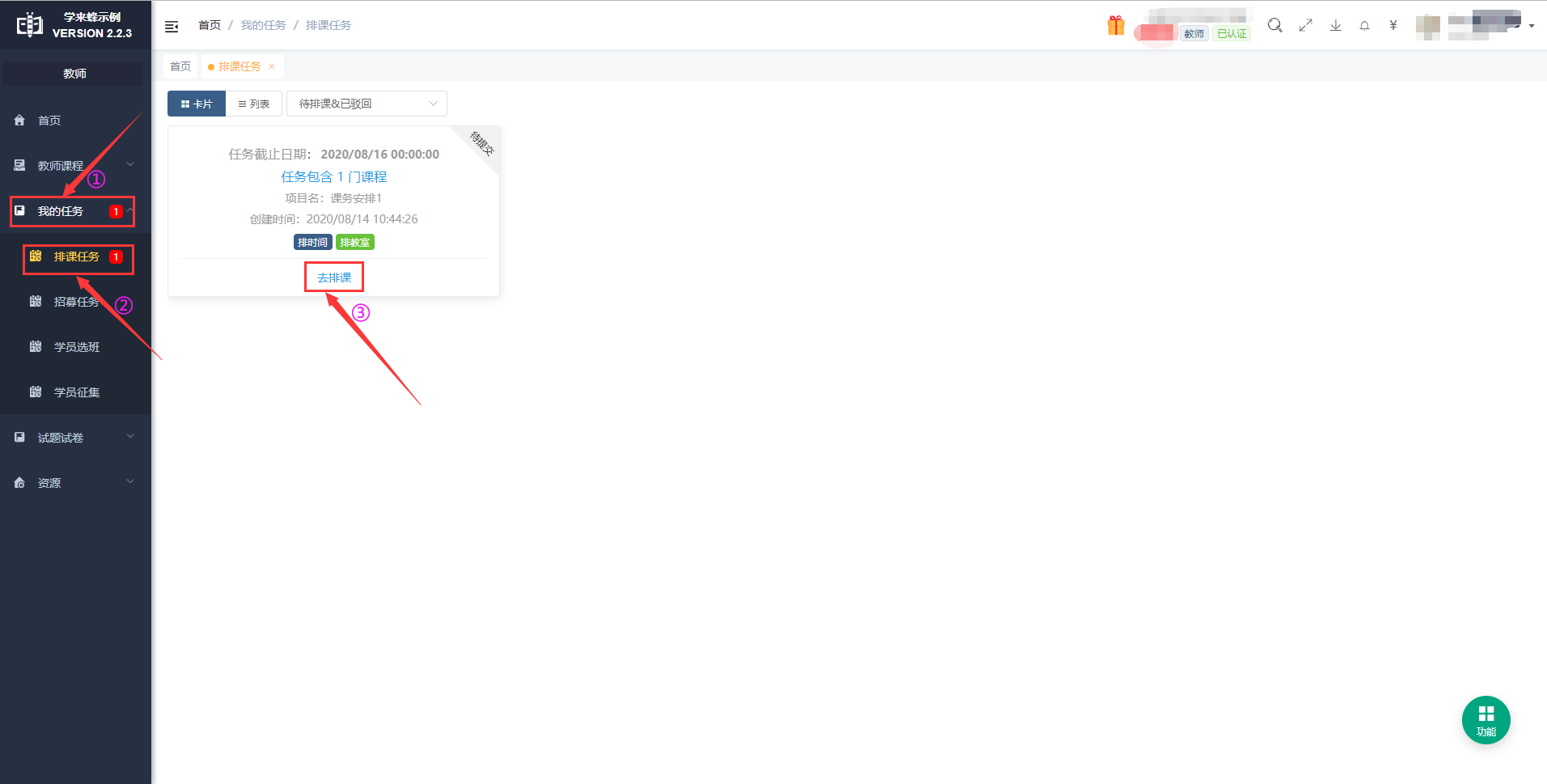The width and height of the screenshot is (1547, 784).
Task: Click the 去排课 link on task card
Action: click(x=333, y=278)
